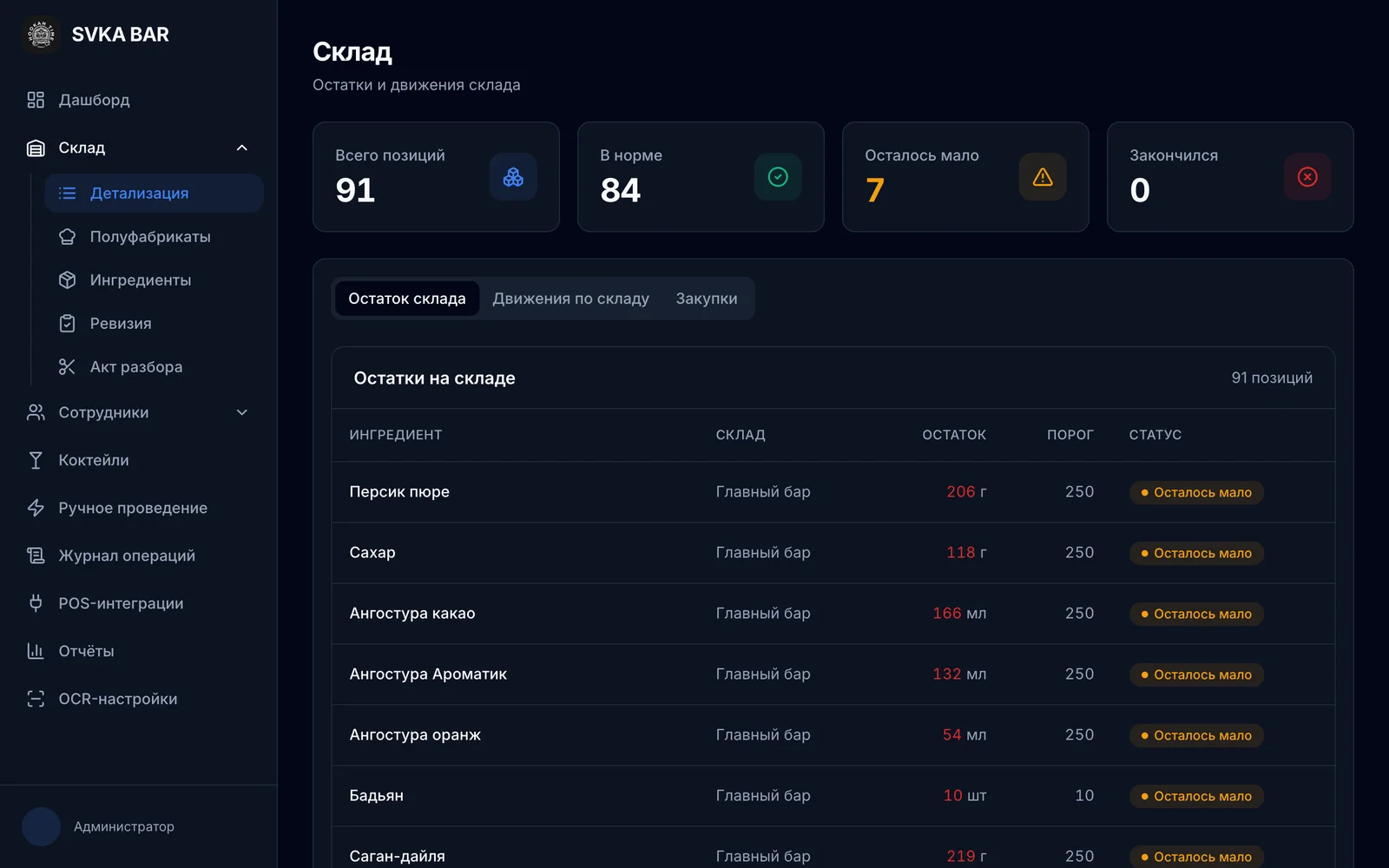Image resolution: width=1389 pixels, height=868 pixels.
Task: Open Журнал операций menu item
Action: (127, 556)
